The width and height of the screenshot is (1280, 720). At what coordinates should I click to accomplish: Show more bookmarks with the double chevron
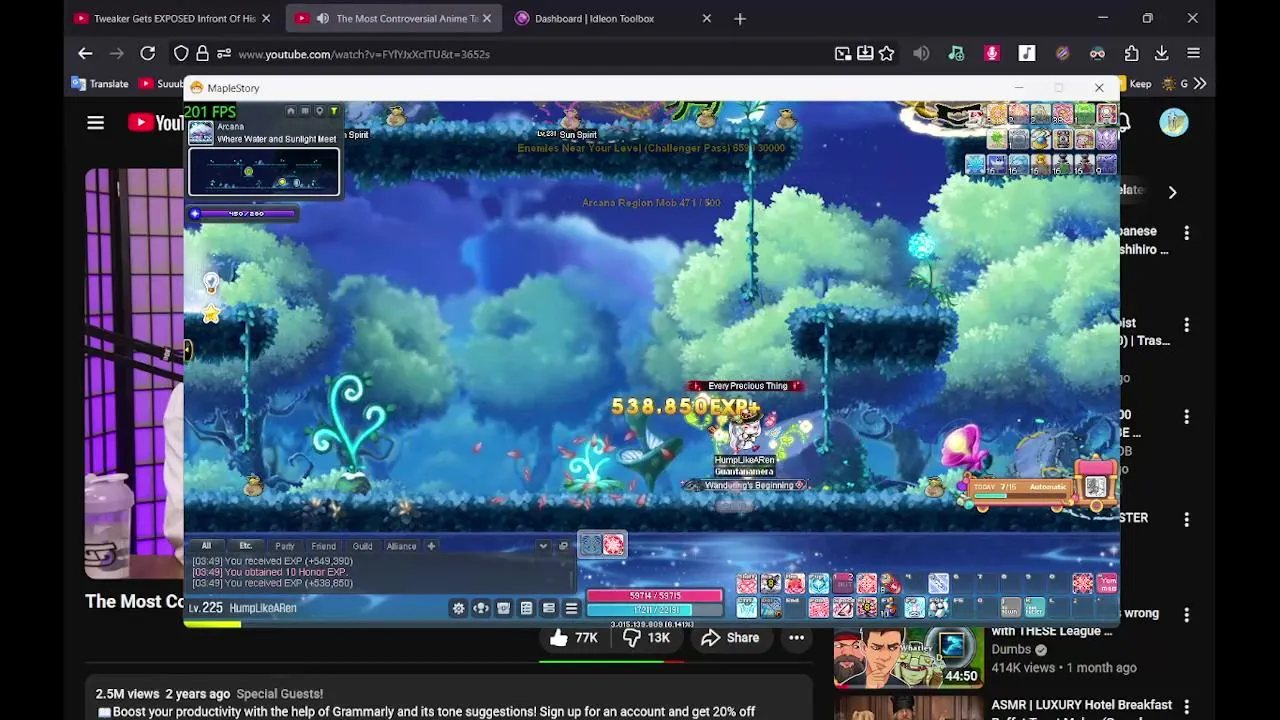coord(1200,84)
